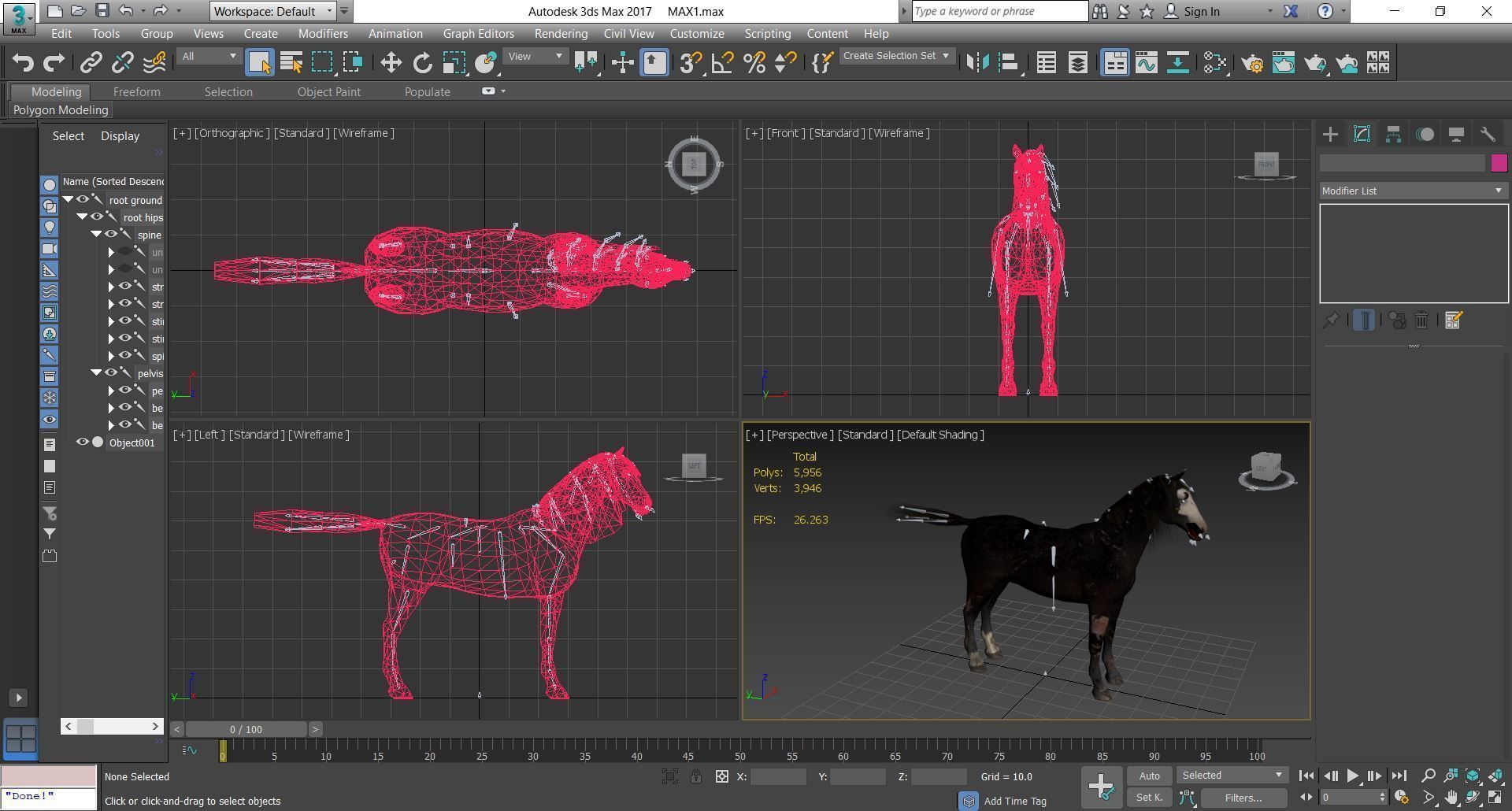The width and height of the screenshot is (1512, 811).
Task: Click the Align tool icon
Action: pos(1009,63)
